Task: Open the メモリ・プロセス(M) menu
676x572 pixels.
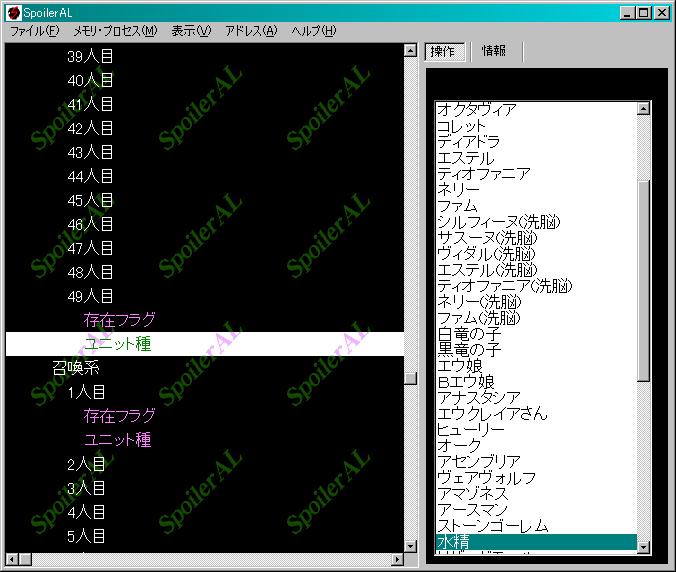Action: click(112, 31)
